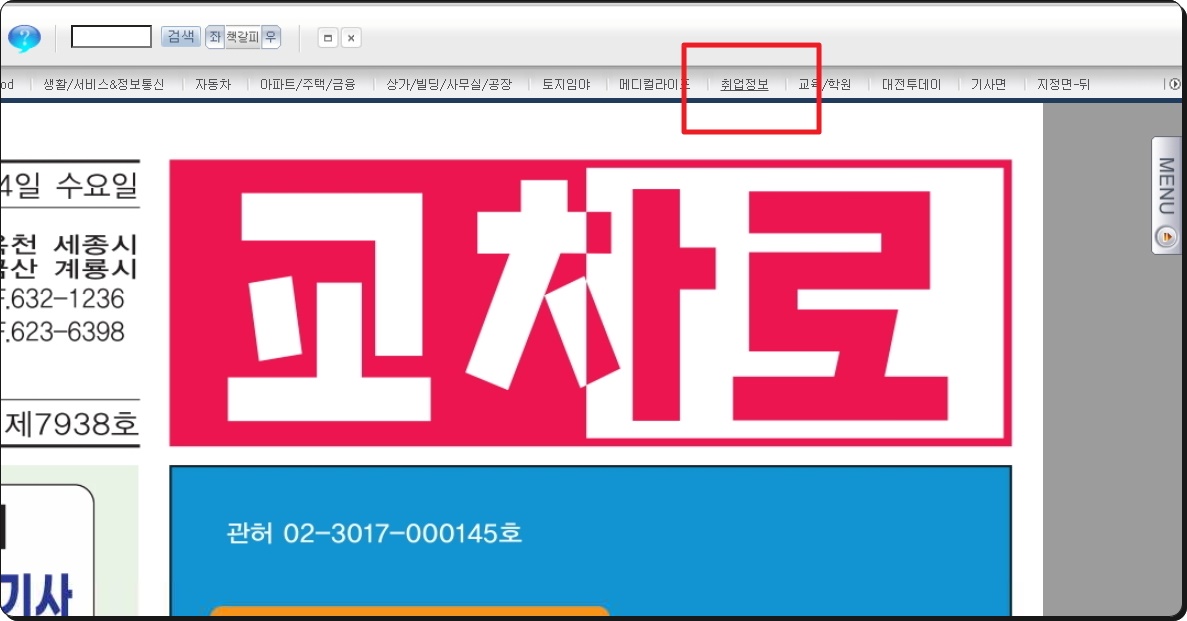
Task: Open the 생활/서비스&정보통신 section tab
Action: point(104,84)
